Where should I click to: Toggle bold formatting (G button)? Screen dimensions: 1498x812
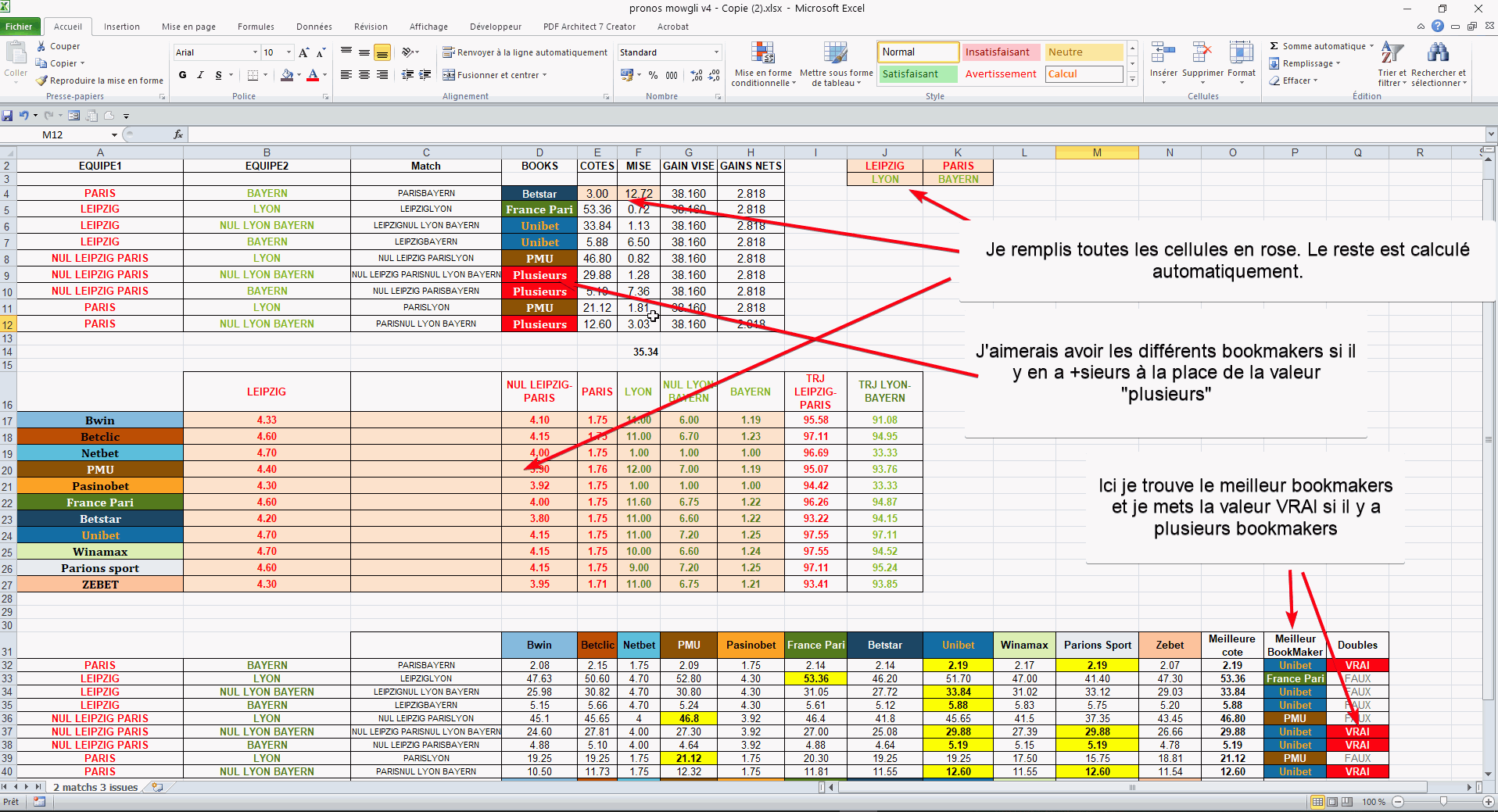click(x=182, y=75)
